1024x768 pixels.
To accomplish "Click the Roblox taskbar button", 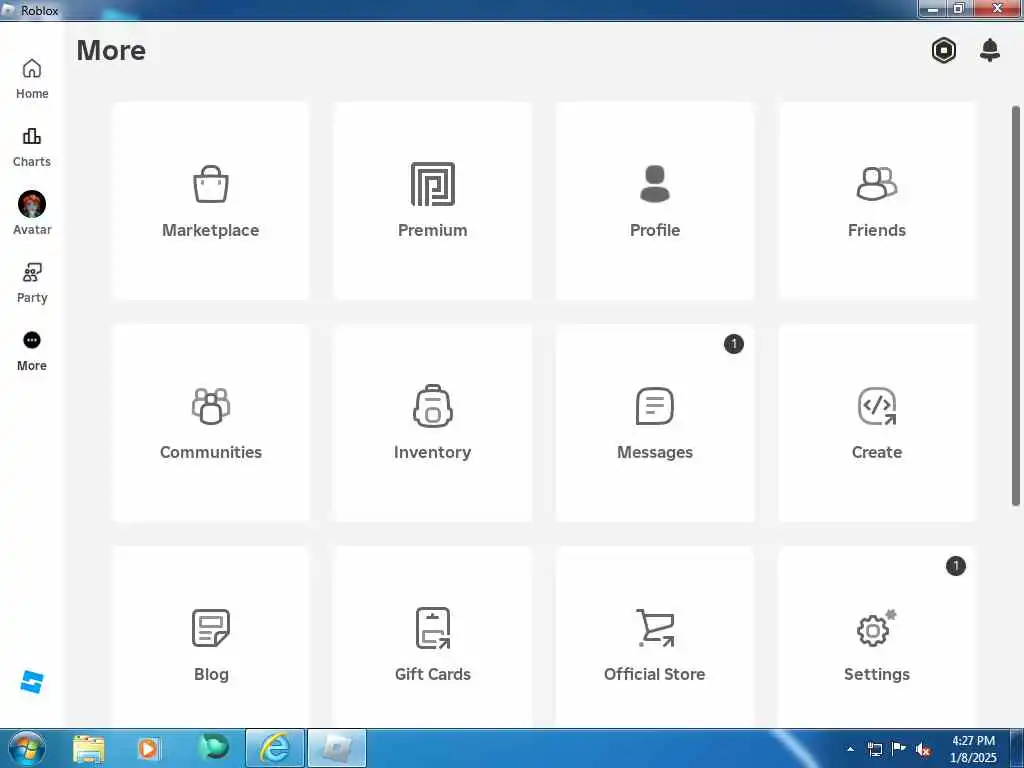I will coord(336,748).
